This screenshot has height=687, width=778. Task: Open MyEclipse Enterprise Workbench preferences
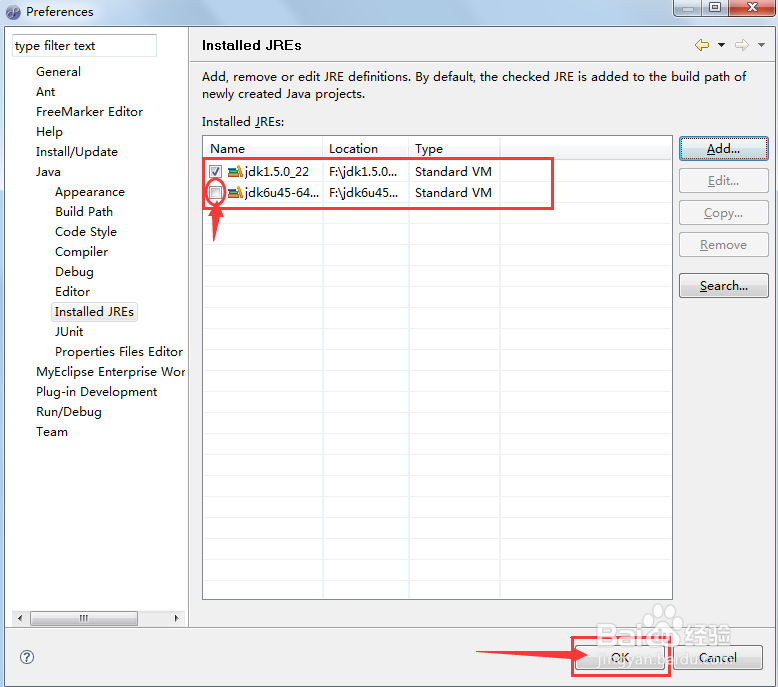point(111,372)
